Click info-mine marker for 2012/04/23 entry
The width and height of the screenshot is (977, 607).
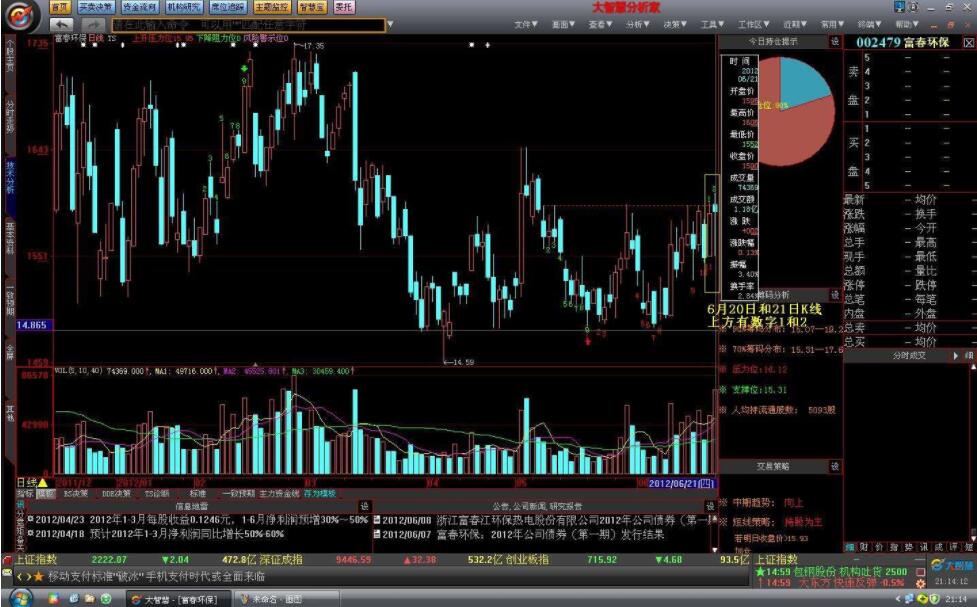pyautogui.click(x=31, y=519)
